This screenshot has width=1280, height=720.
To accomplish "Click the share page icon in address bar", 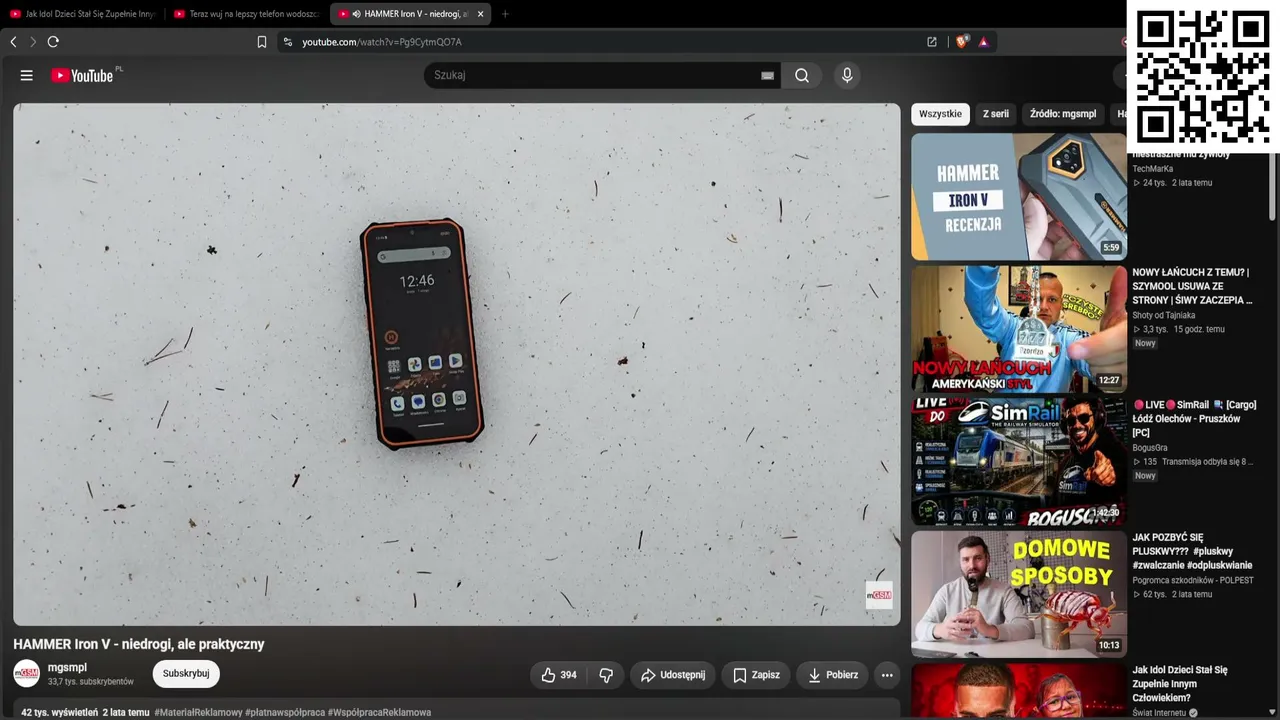I will (932, 42).
